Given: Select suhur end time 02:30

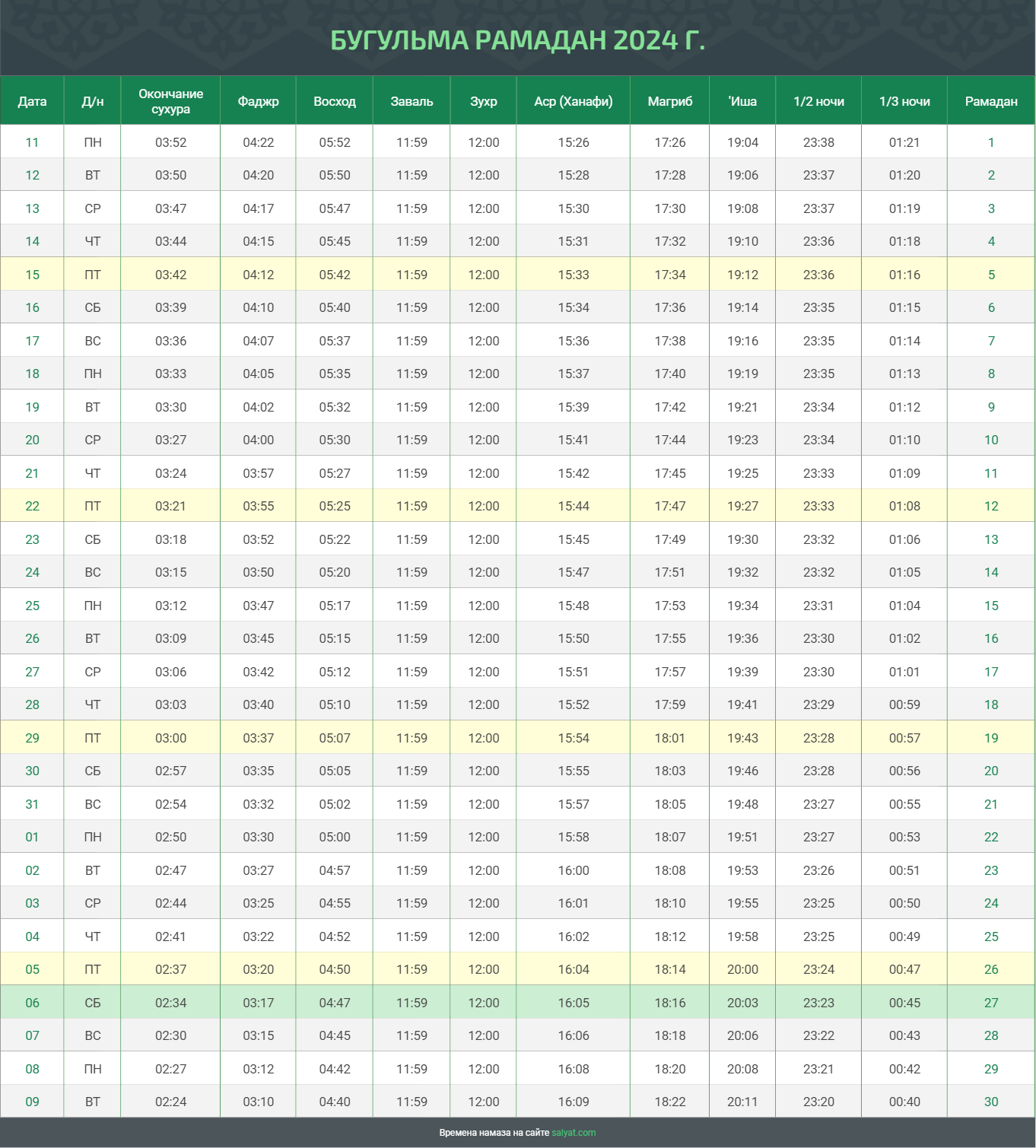Looking at the screenshot, I should pos(170,1035).
